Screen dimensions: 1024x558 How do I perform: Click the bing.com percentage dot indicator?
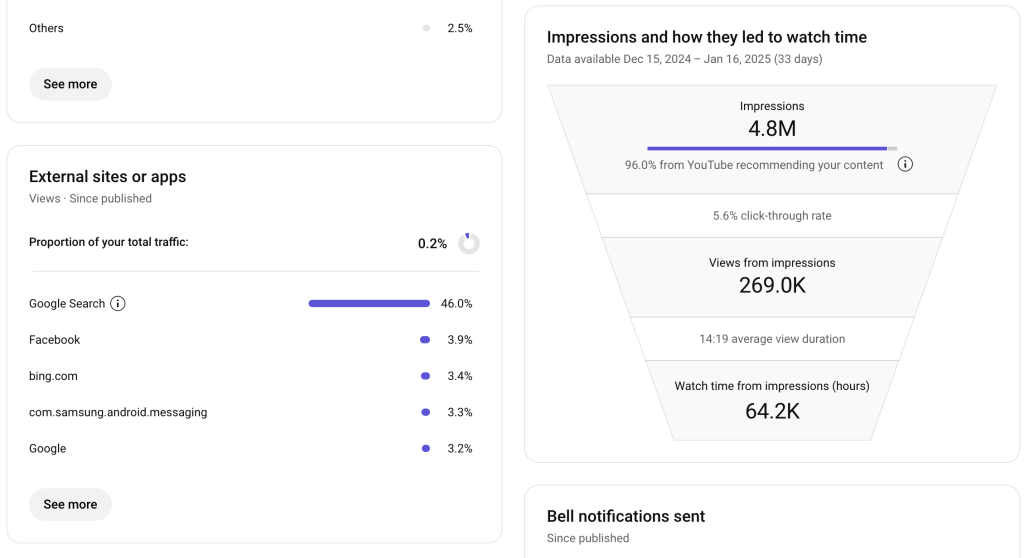coord(425,376)
